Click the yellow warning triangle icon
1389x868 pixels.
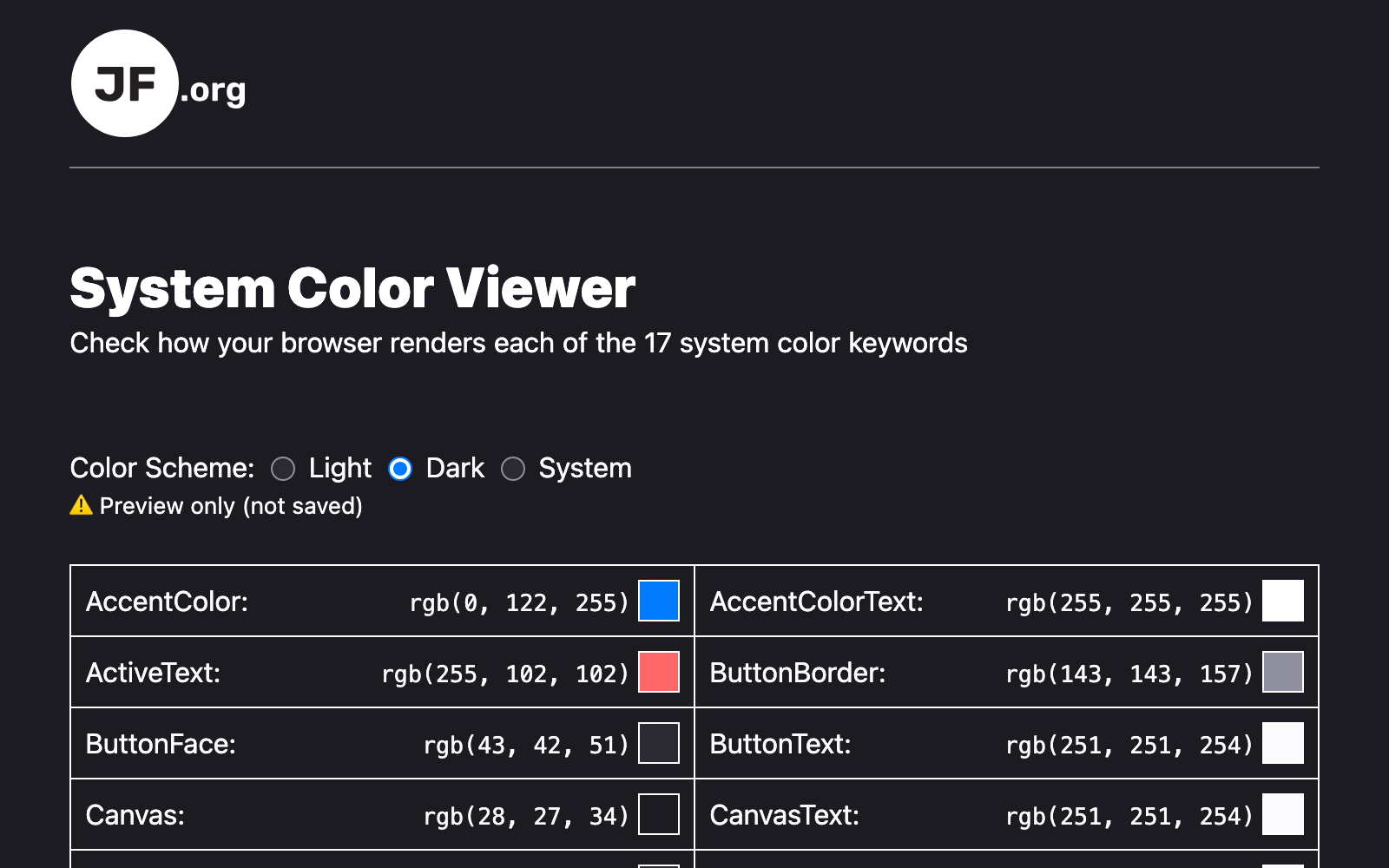pos(80,505)
